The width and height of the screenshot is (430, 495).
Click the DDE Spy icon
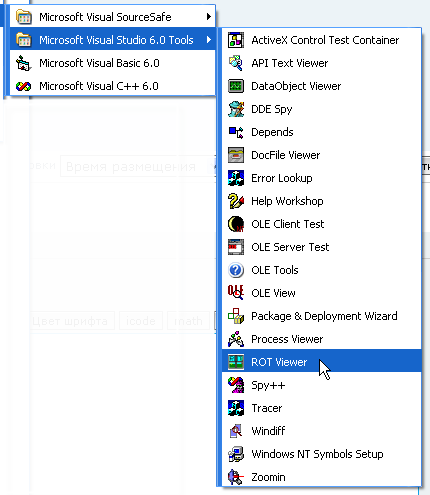coord(236,109)
